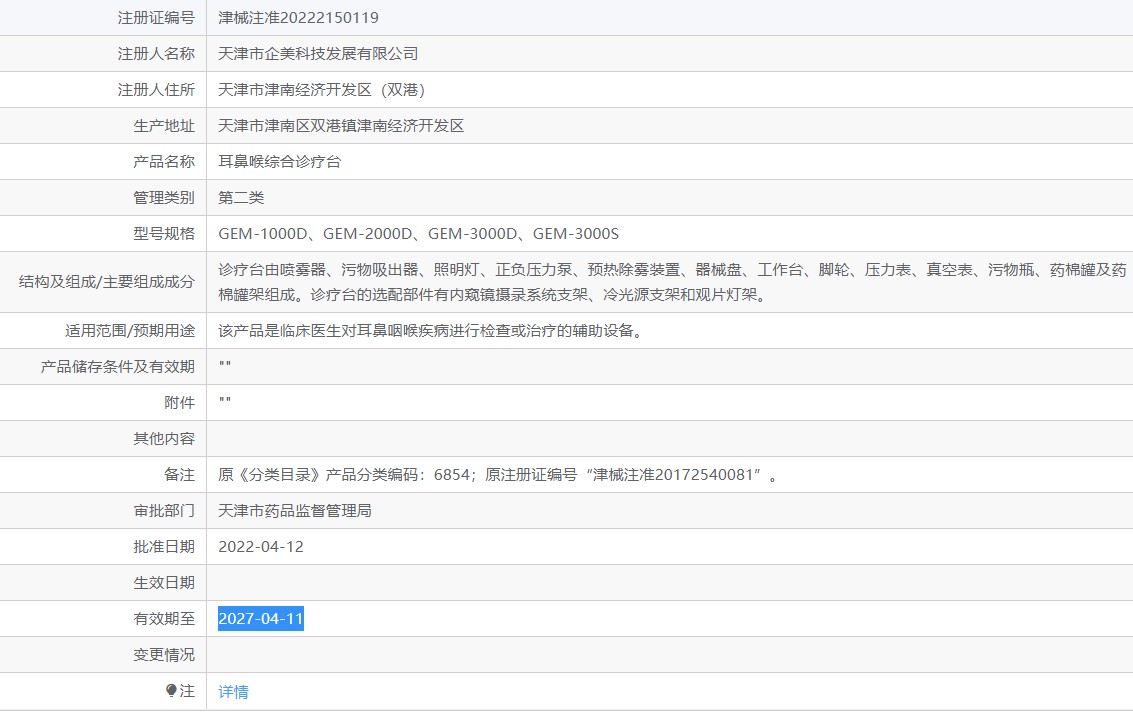Viewport: 1133px width, 718px height.
Task: Click product name 耳鼻喉综合诊疗台
Action: click(280, 162)
